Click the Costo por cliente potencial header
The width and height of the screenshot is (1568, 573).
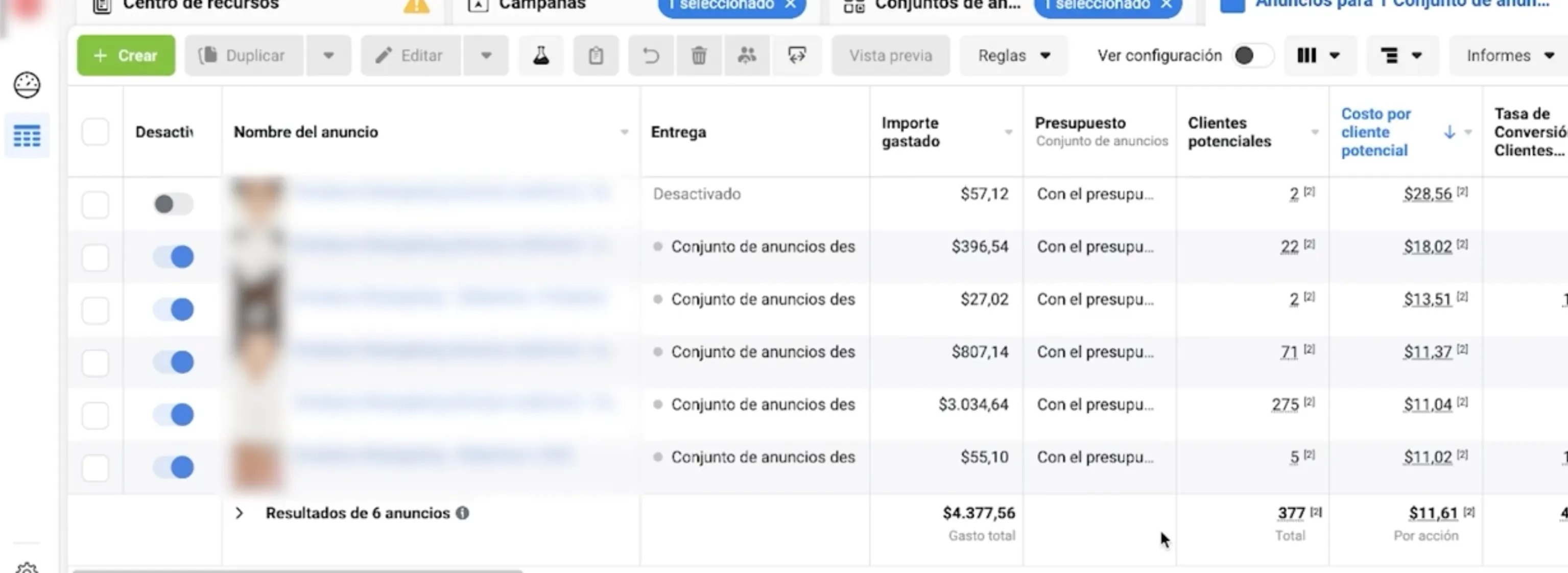1375,132
